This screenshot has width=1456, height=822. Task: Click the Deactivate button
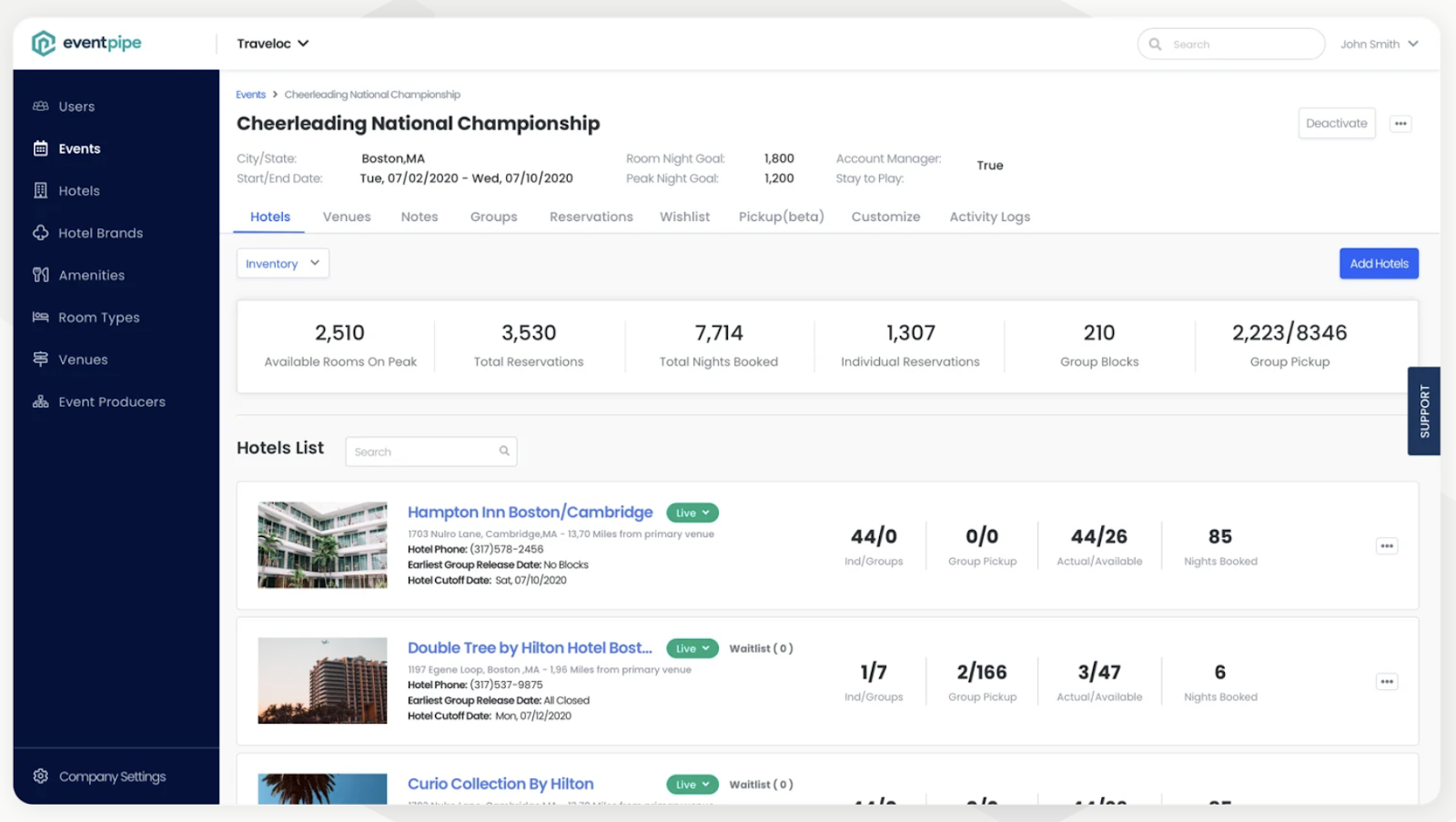[1336, 124]
